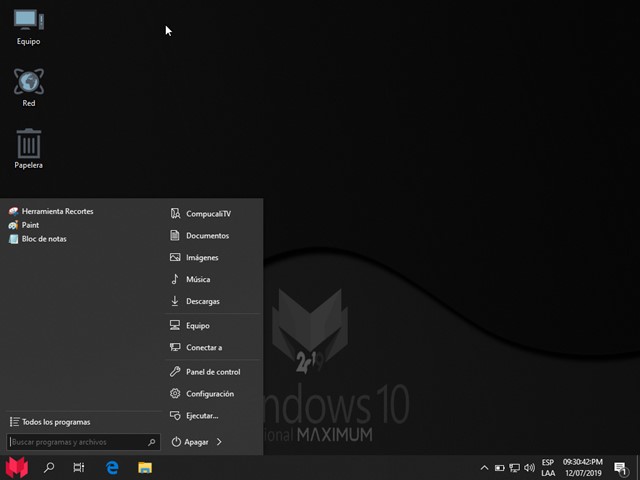Image resolution: width=640 pixels, height=480 pixels.
Task: Click the Herramienta Recortes scissors icon
Action: point(13,211)
